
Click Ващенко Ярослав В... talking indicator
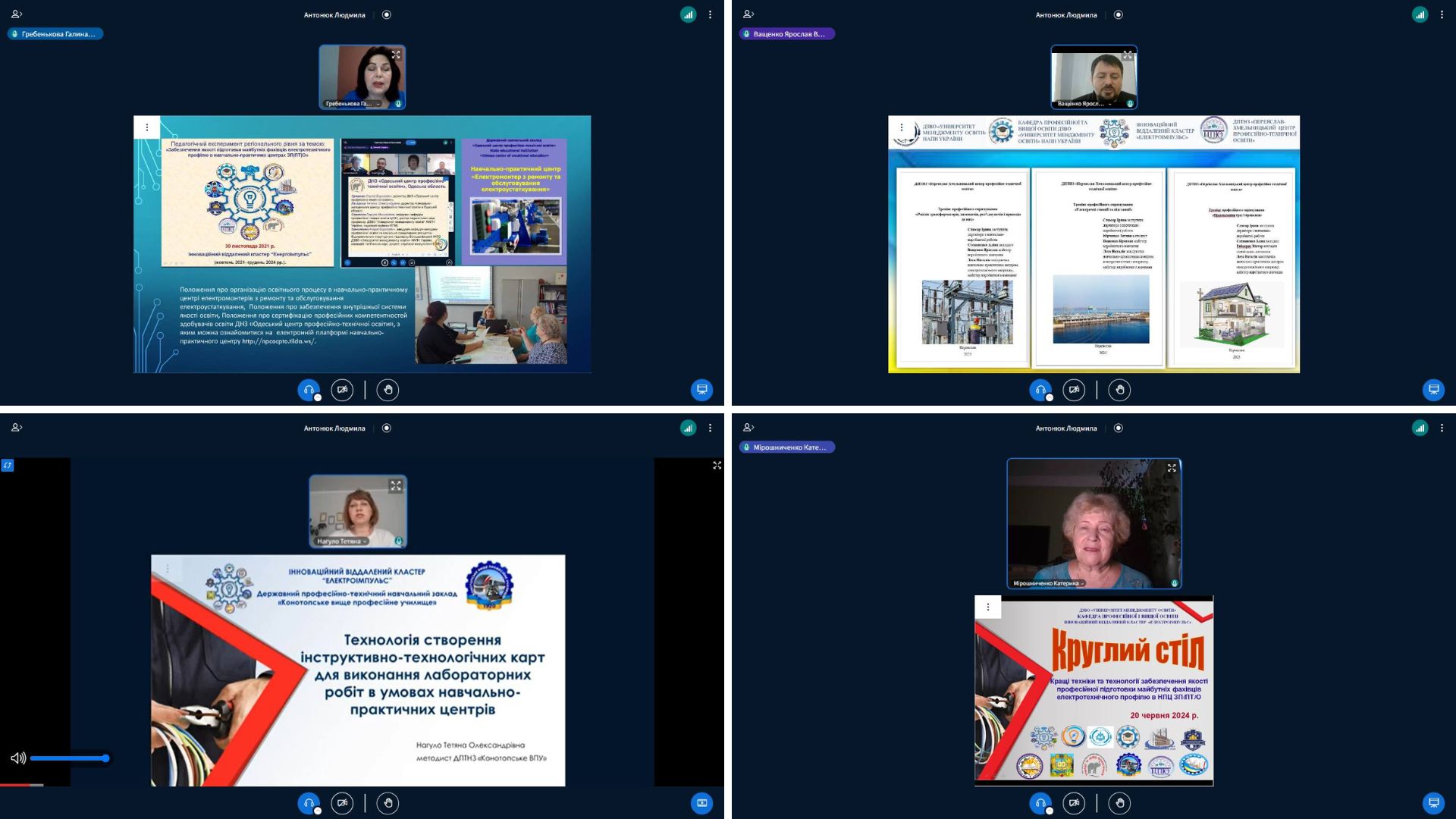coord(786,34)
